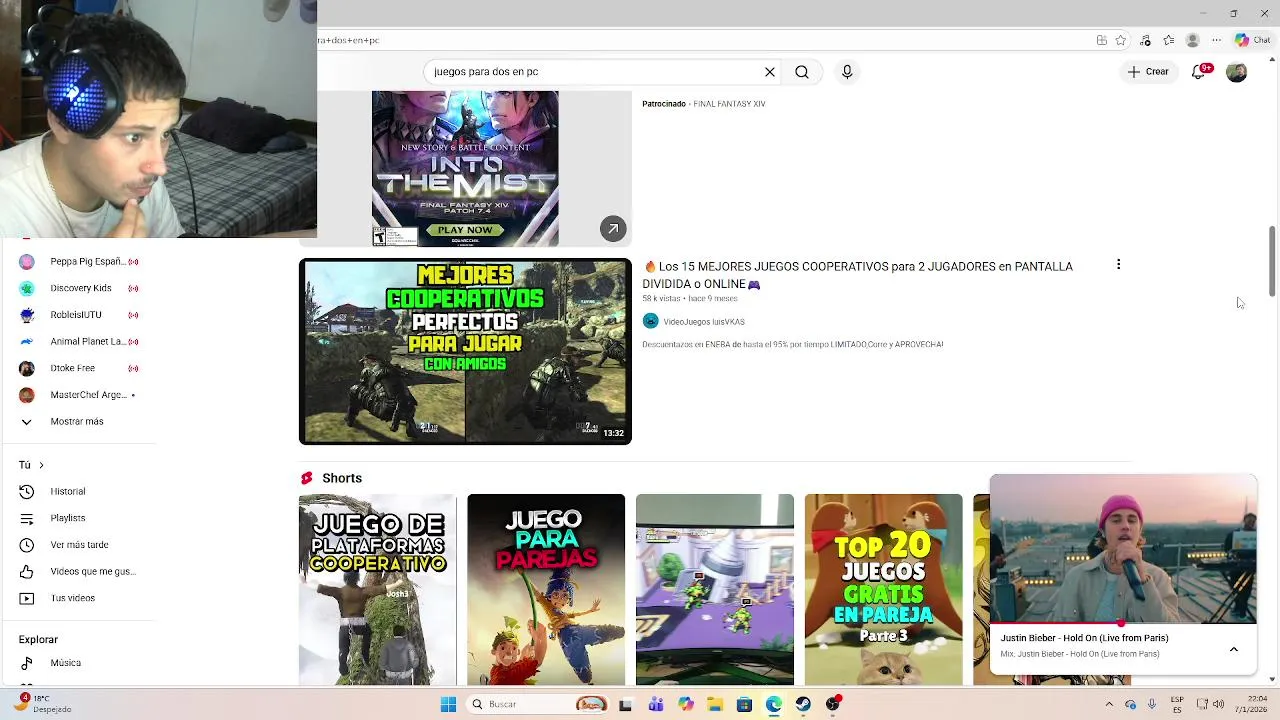Screen dimensions: 1280x720
Task: Clear the YouTube search text with the X
Action: [769, 72]
